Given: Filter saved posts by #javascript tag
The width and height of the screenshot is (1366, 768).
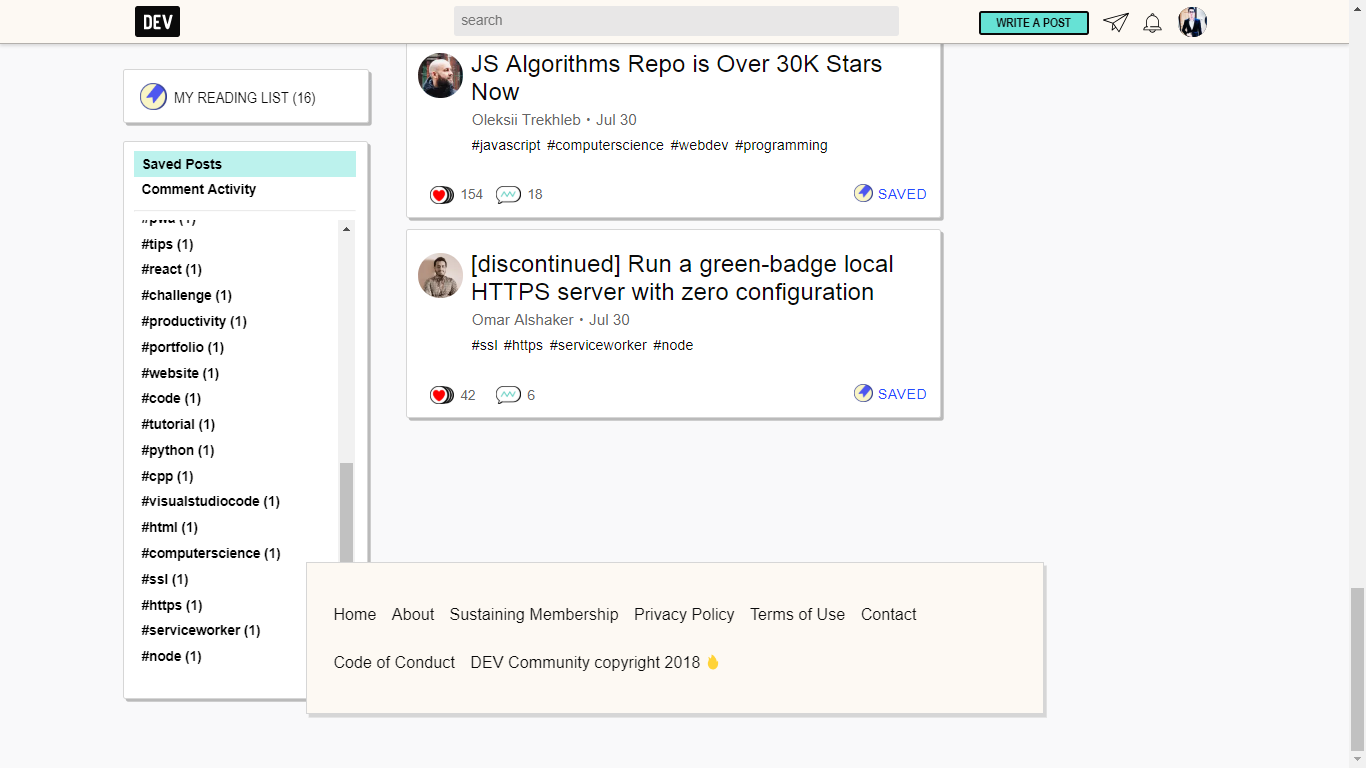Looking at the screenshot, I should click(x=506, y=145).
